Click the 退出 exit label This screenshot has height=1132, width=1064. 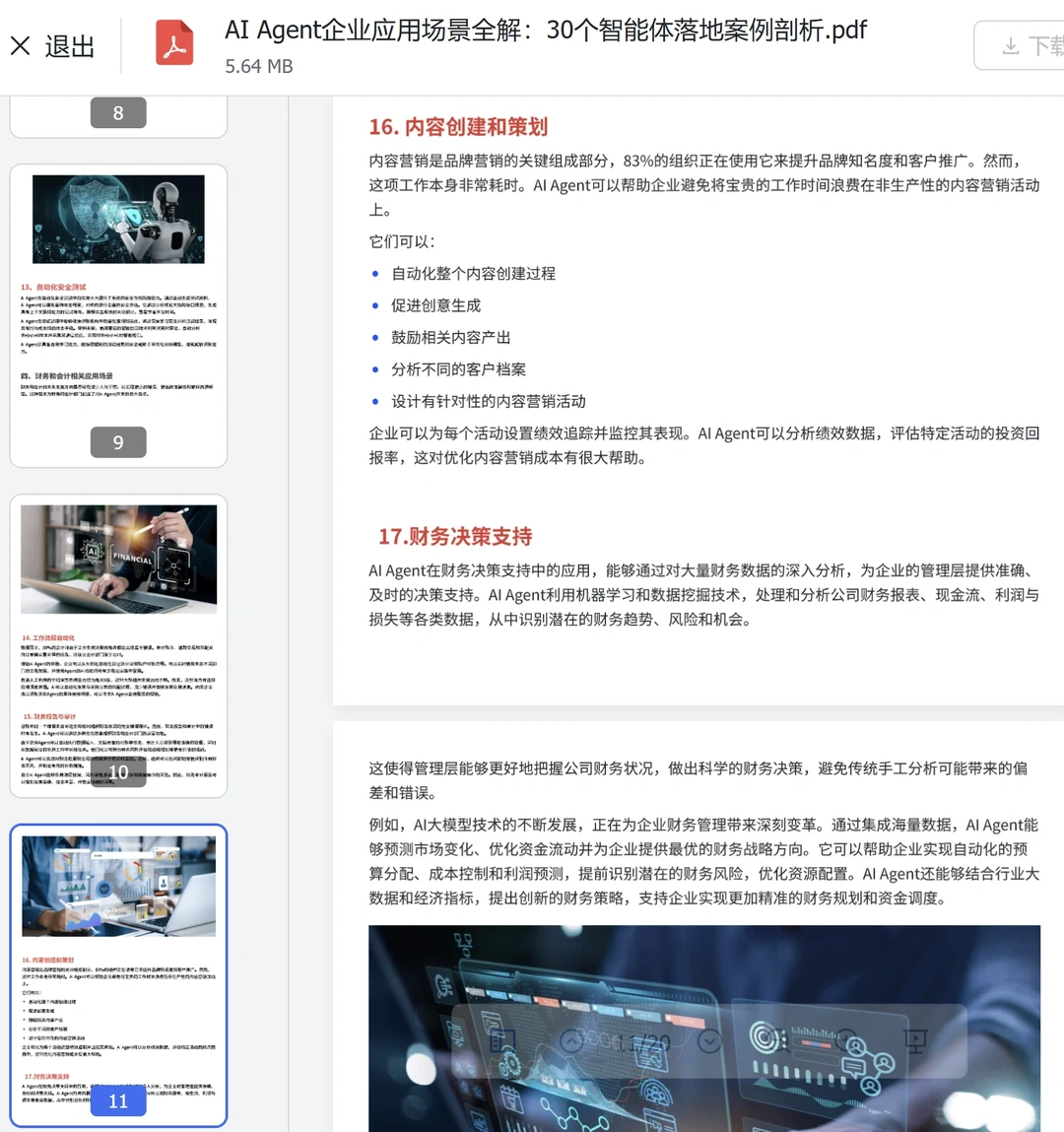tap(70, 46)
